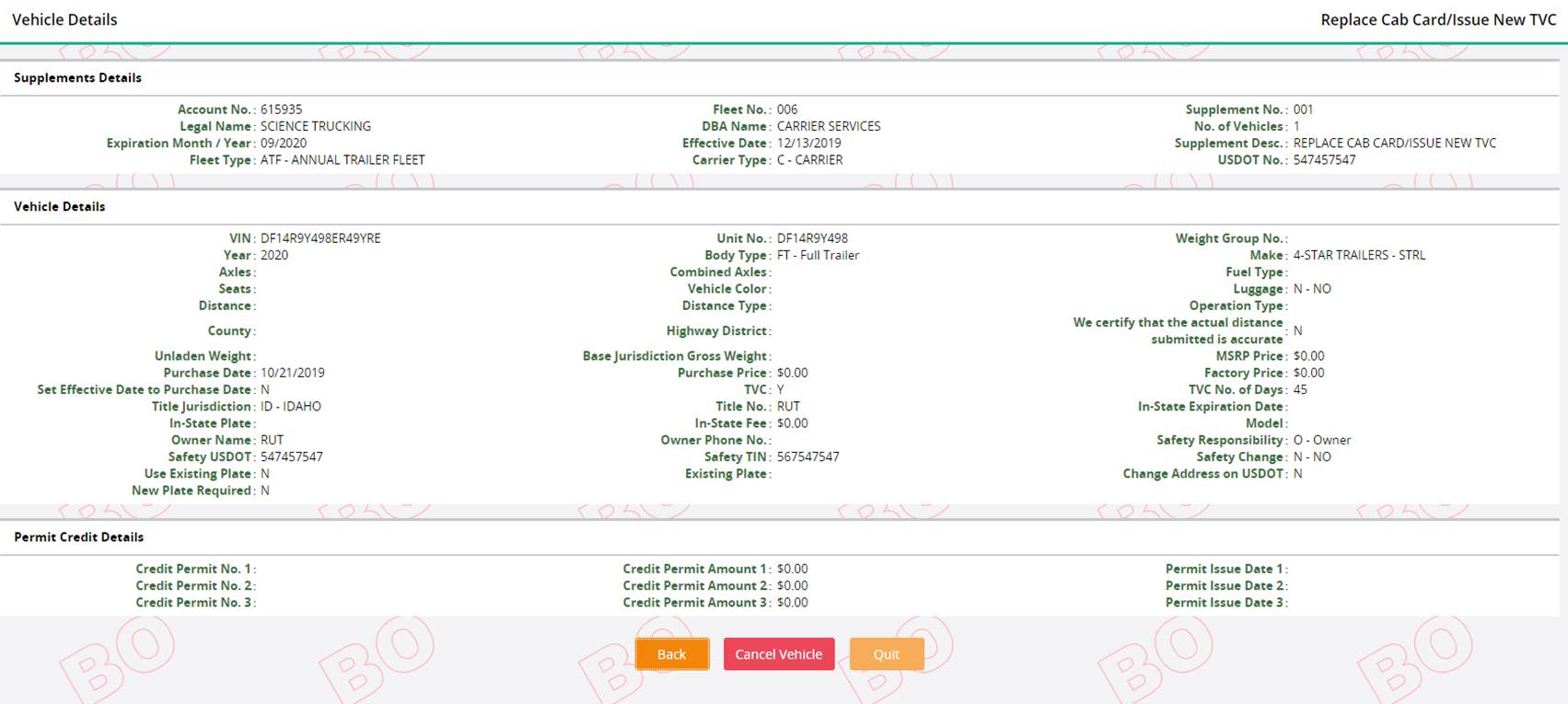The height and width of the screenshot is (704, 1568).
Task: Click the Supplements Details section header
Action: (77, 78)
